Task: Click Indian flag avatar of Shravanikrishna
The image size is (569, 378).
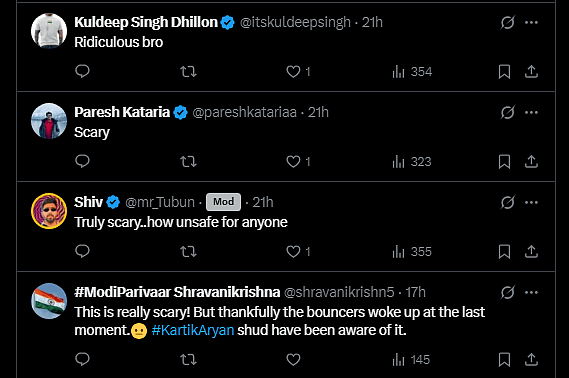Action: point(49,301)
